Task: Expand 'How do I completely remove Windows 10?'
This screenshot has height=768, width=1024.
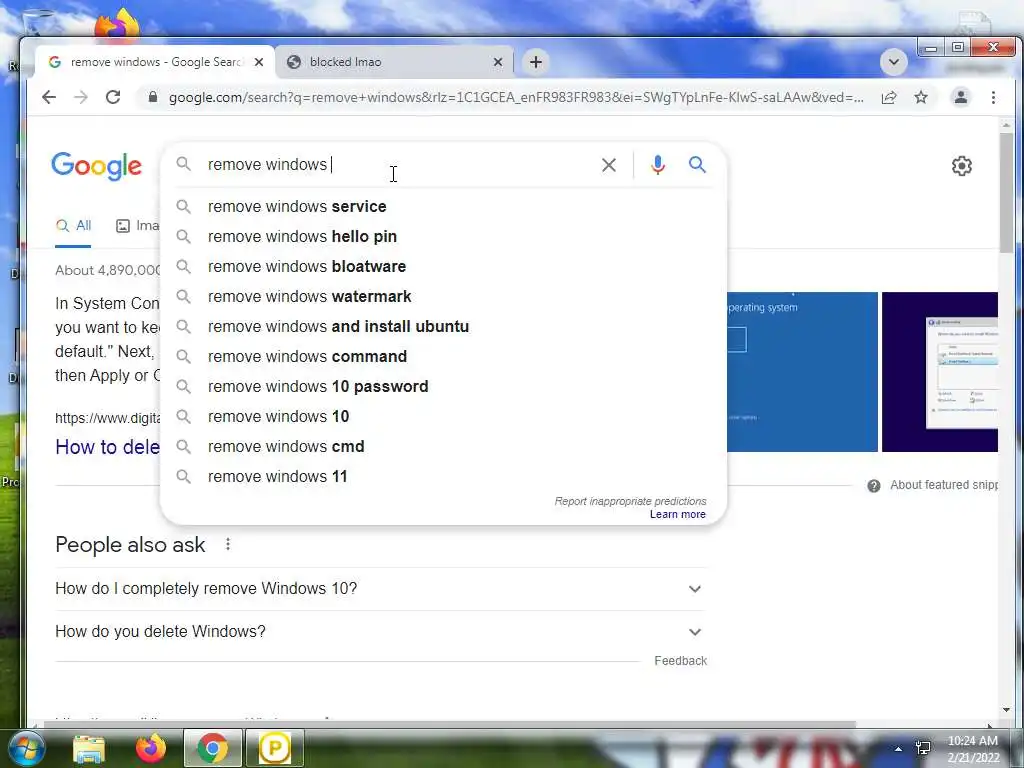Action: [380, 588]
